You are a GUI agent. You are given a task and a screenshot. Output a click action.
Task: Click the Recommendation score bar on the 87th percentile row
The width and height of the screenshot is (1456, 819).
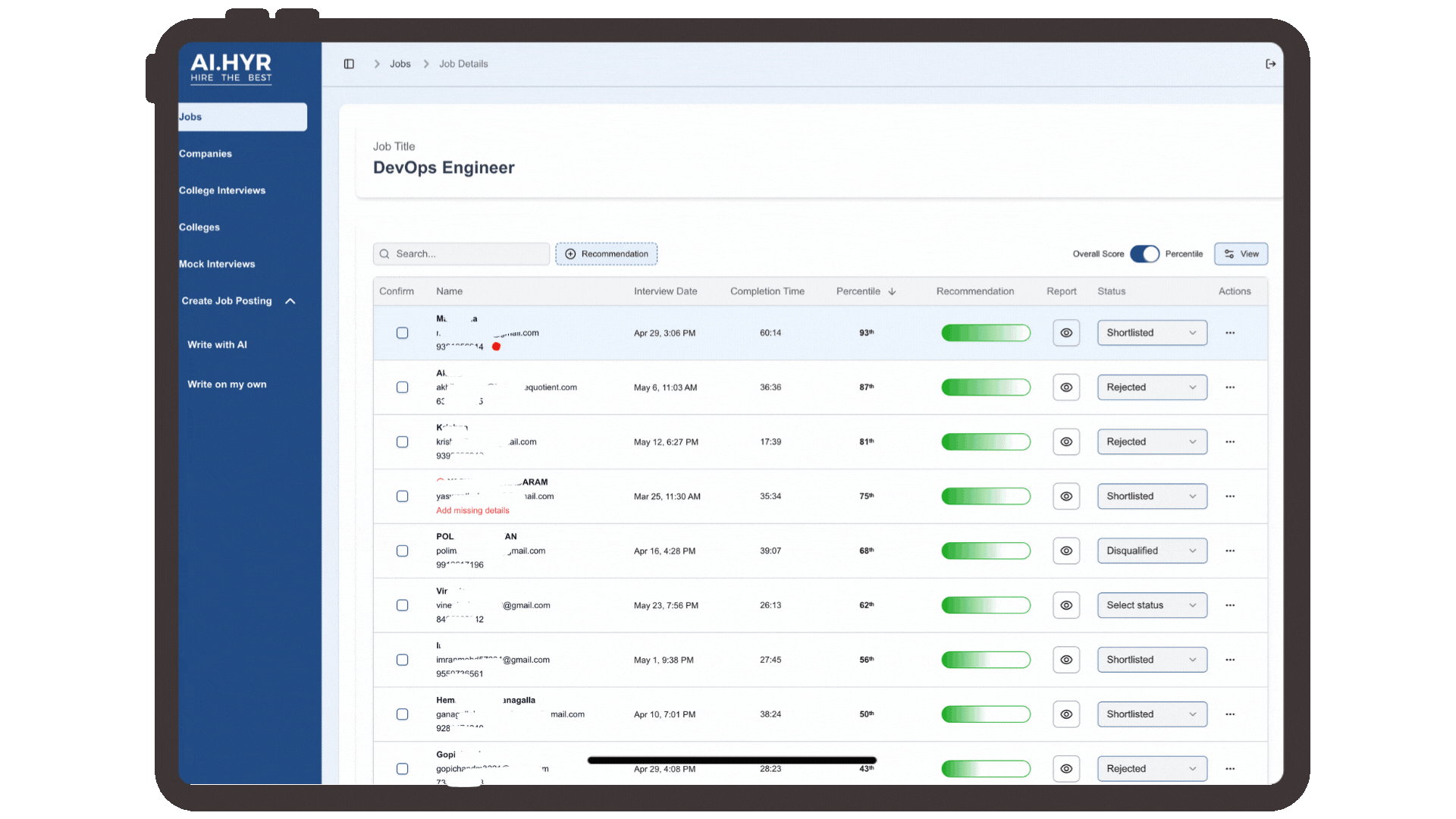pos(986,387)
